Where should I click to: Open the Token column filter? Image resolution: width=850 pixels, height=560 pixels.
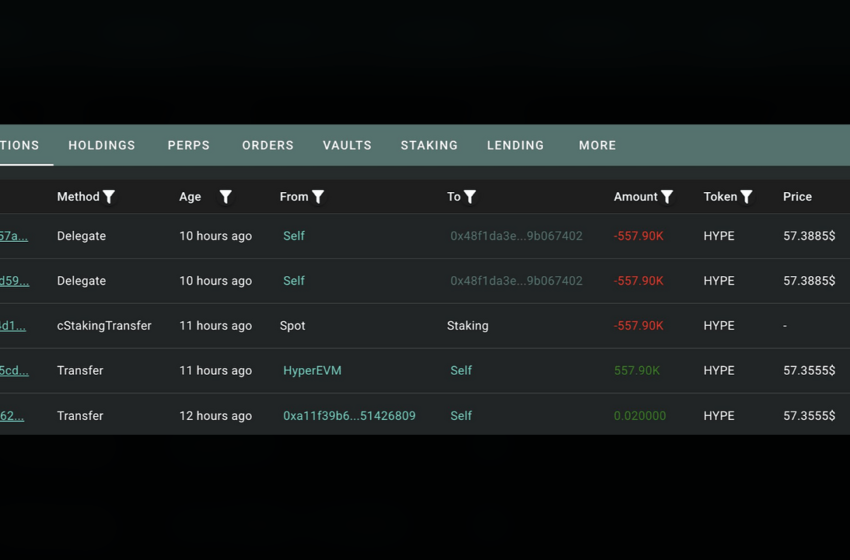[x=746, y=197]
